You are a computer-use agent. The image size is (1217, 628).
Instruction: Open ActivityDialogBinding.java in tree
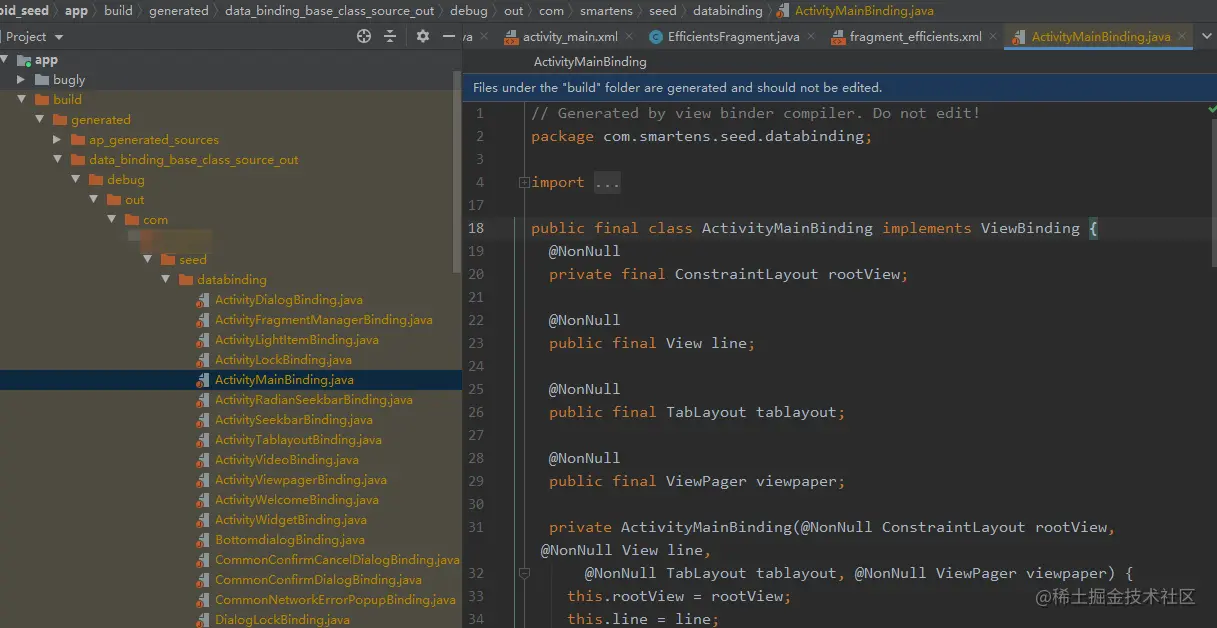coord(289,300)
